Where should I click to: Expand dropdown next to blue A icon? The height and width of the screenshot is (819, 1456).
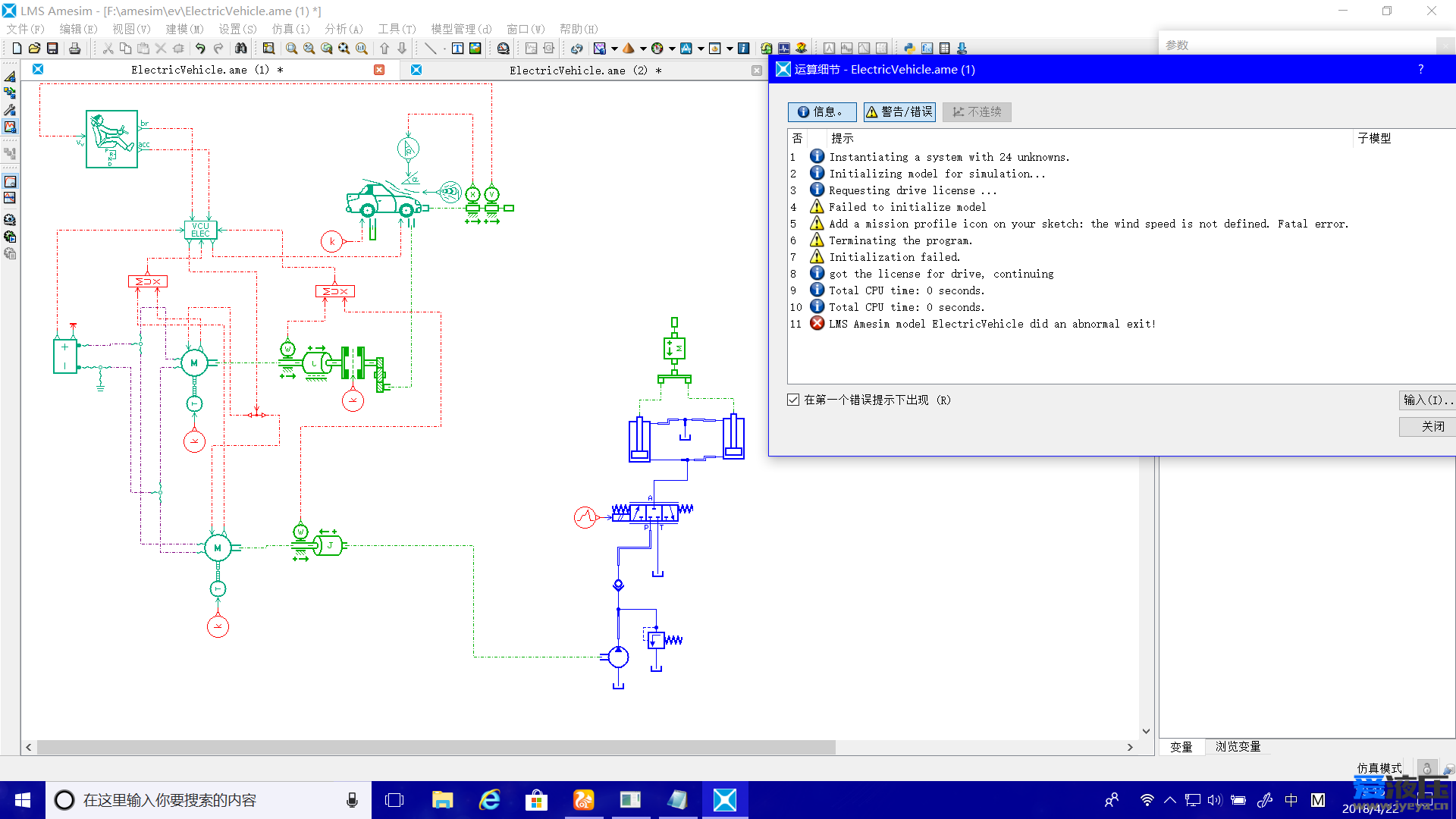[701, 49]
